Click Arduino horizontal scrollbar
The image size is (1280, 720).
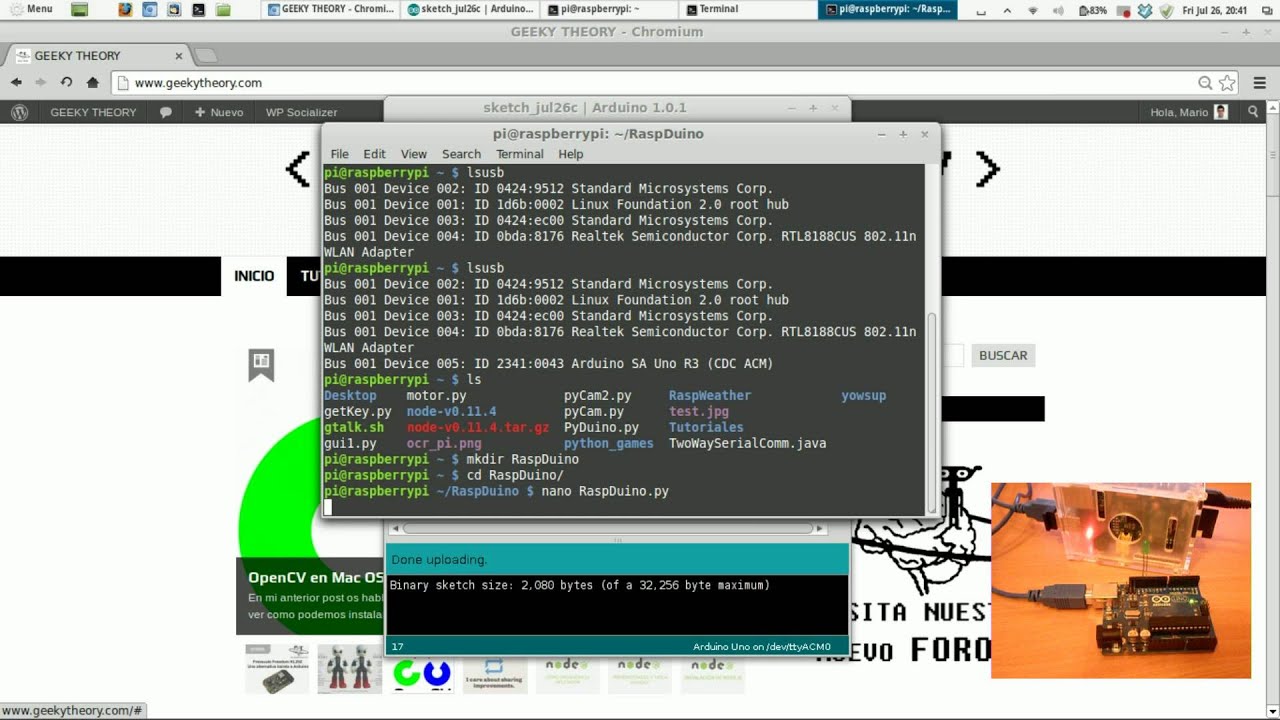coord(608,528)
